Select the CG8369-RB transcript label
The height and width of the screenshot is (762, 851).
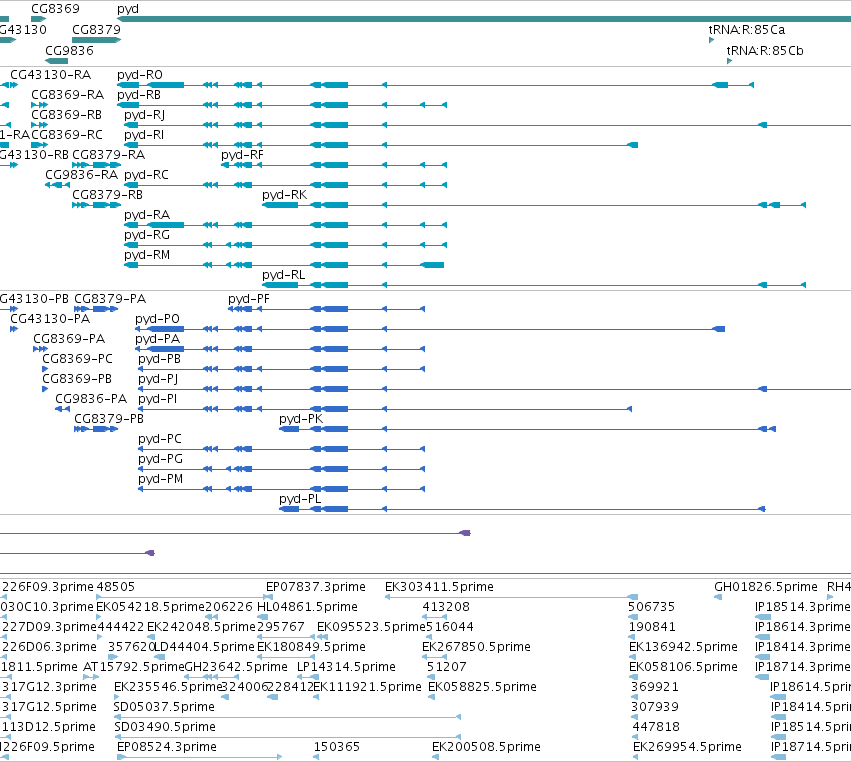[67, 115]
